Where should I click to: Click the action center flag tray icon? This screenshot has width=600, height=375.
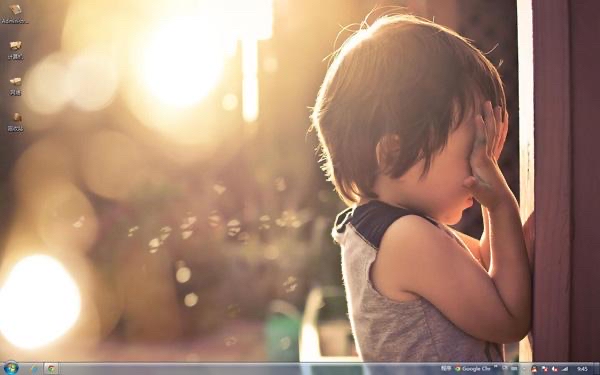pos(545,369)
